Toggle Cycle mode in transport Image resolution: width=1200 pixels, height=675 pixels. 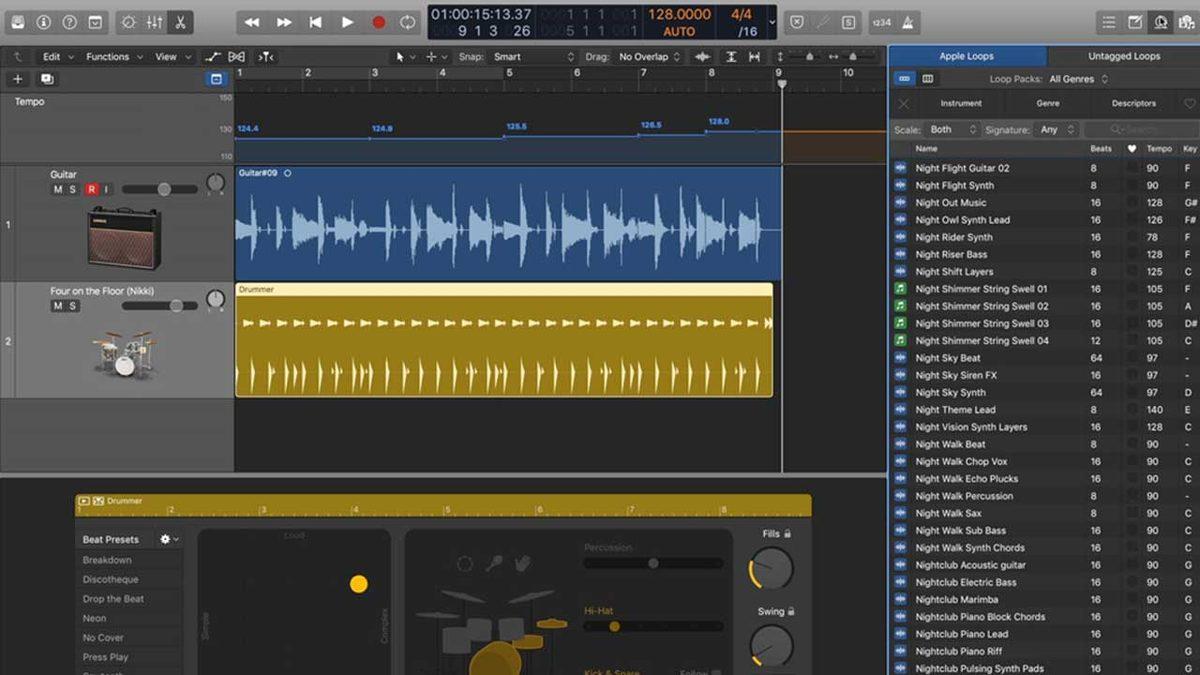(408, 22)
